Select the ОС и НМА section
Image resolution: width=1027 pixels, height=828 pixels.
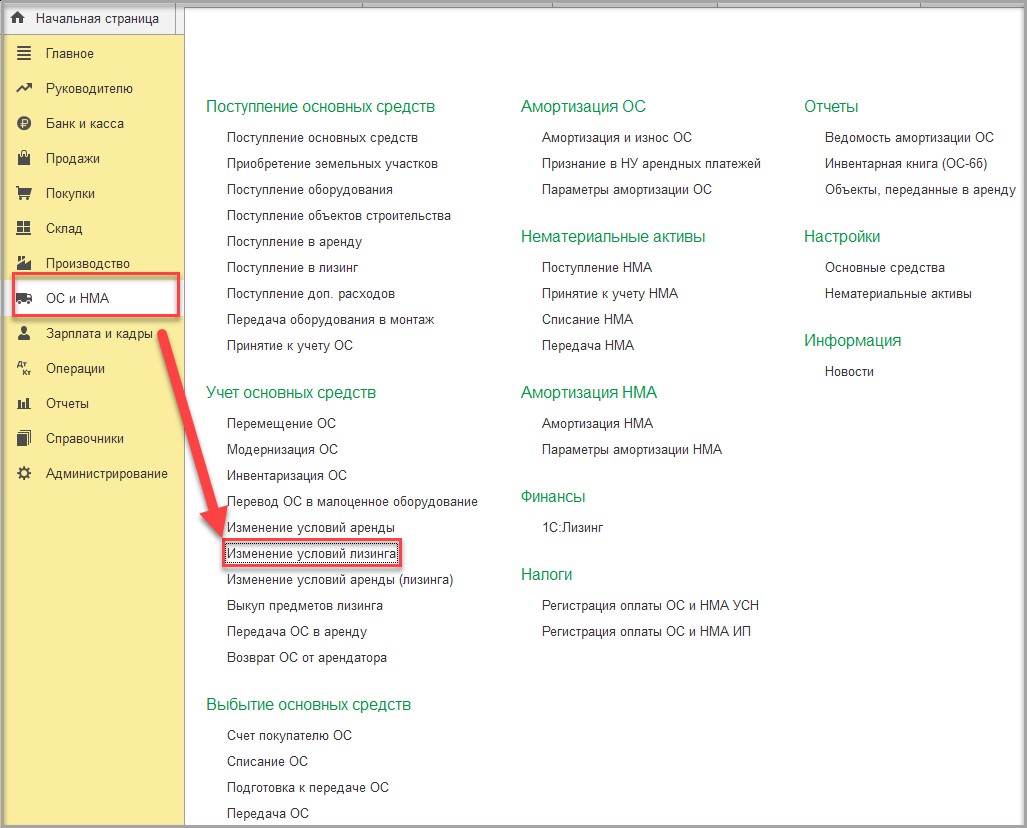point(77,298)
